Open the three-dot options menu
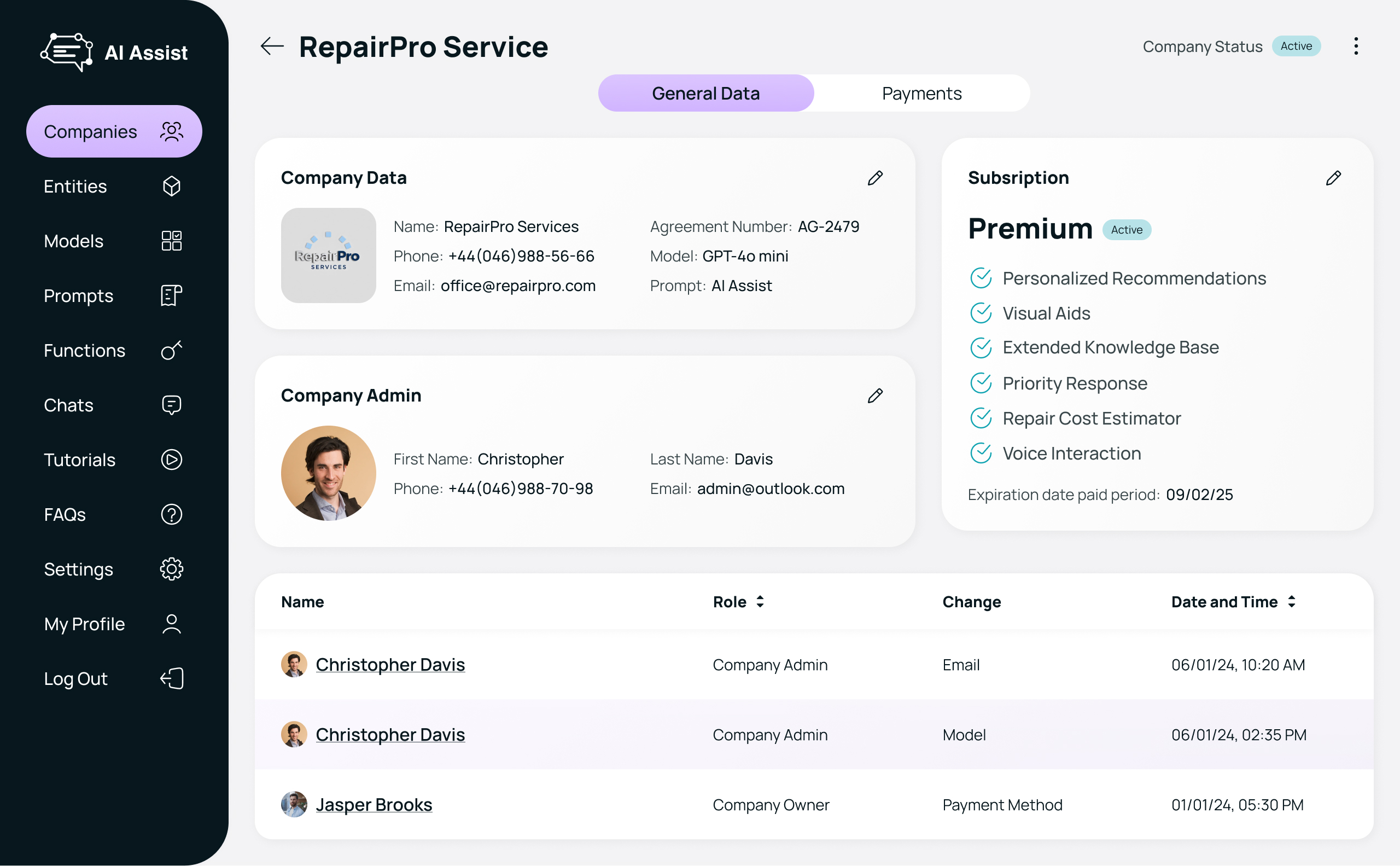Image resolution: width=1400 pixels, height=866 pixels. pyautogui.click(x=1356, y=47)
